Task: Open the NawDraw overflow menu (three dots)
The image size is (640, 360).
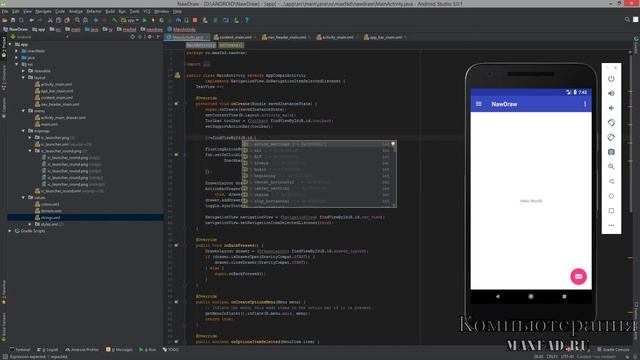Action: pyautogui.click(x=585, y=104)
